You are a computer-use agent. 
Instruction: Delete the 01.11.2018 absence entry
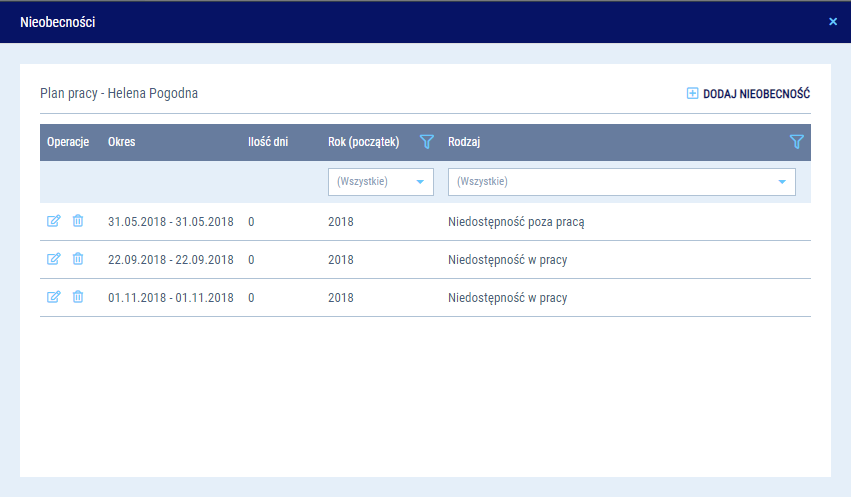click(x=78, y=297)
